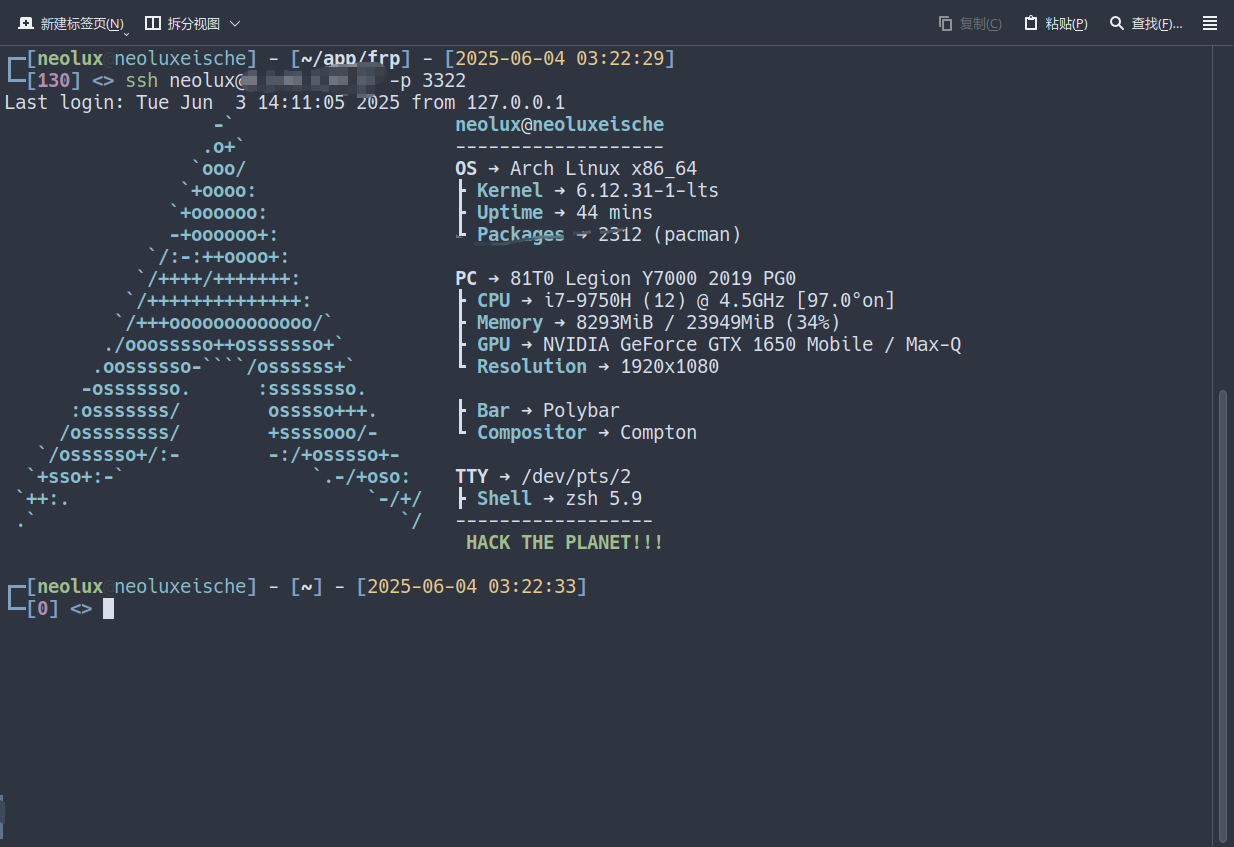This screenshot has height=847, width=1234.
Task: Open the 查找 find toolbar button
Action: [1146, 23]
